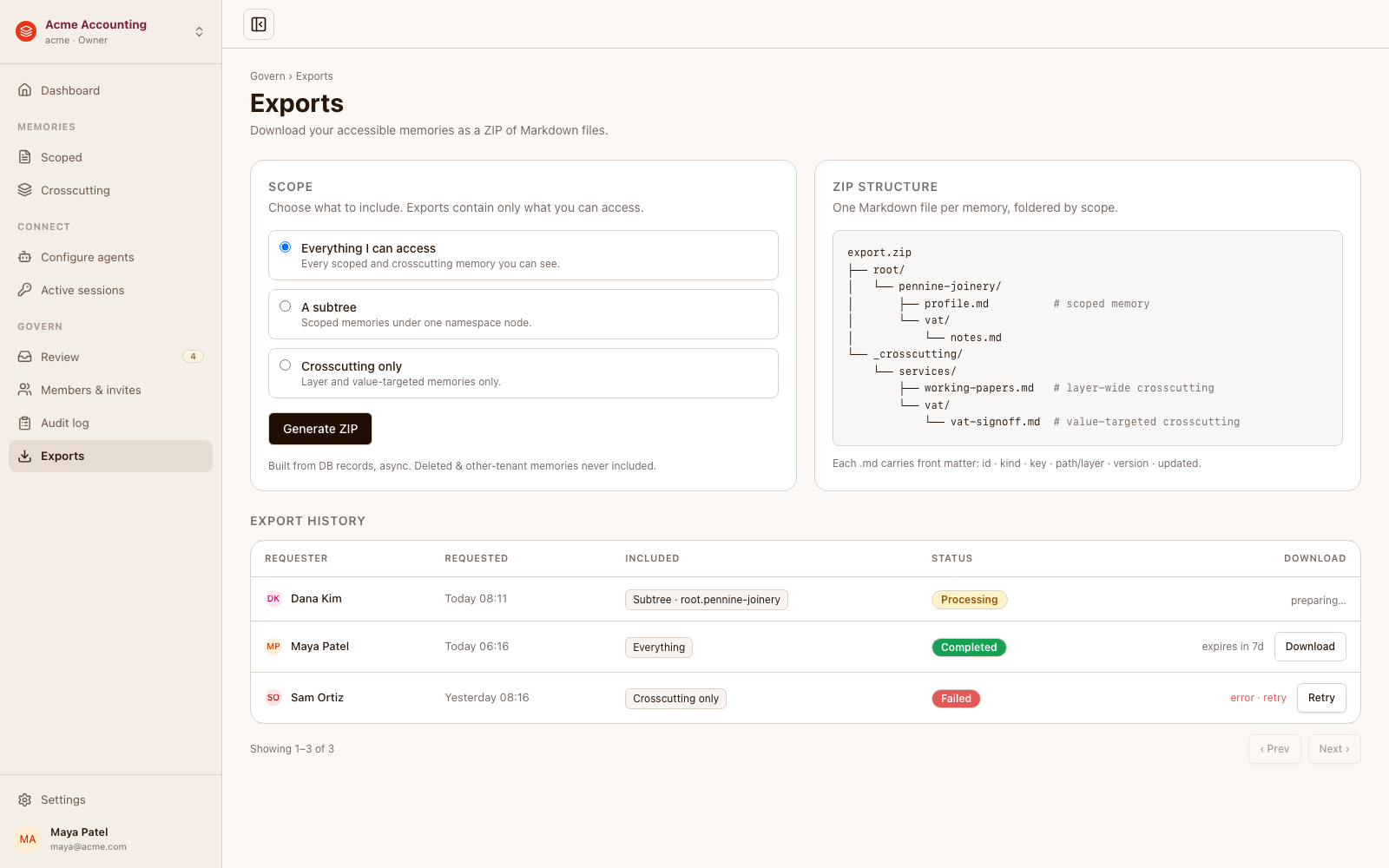Click the Acme Accounting logo icon

click(x=26, y=32)
